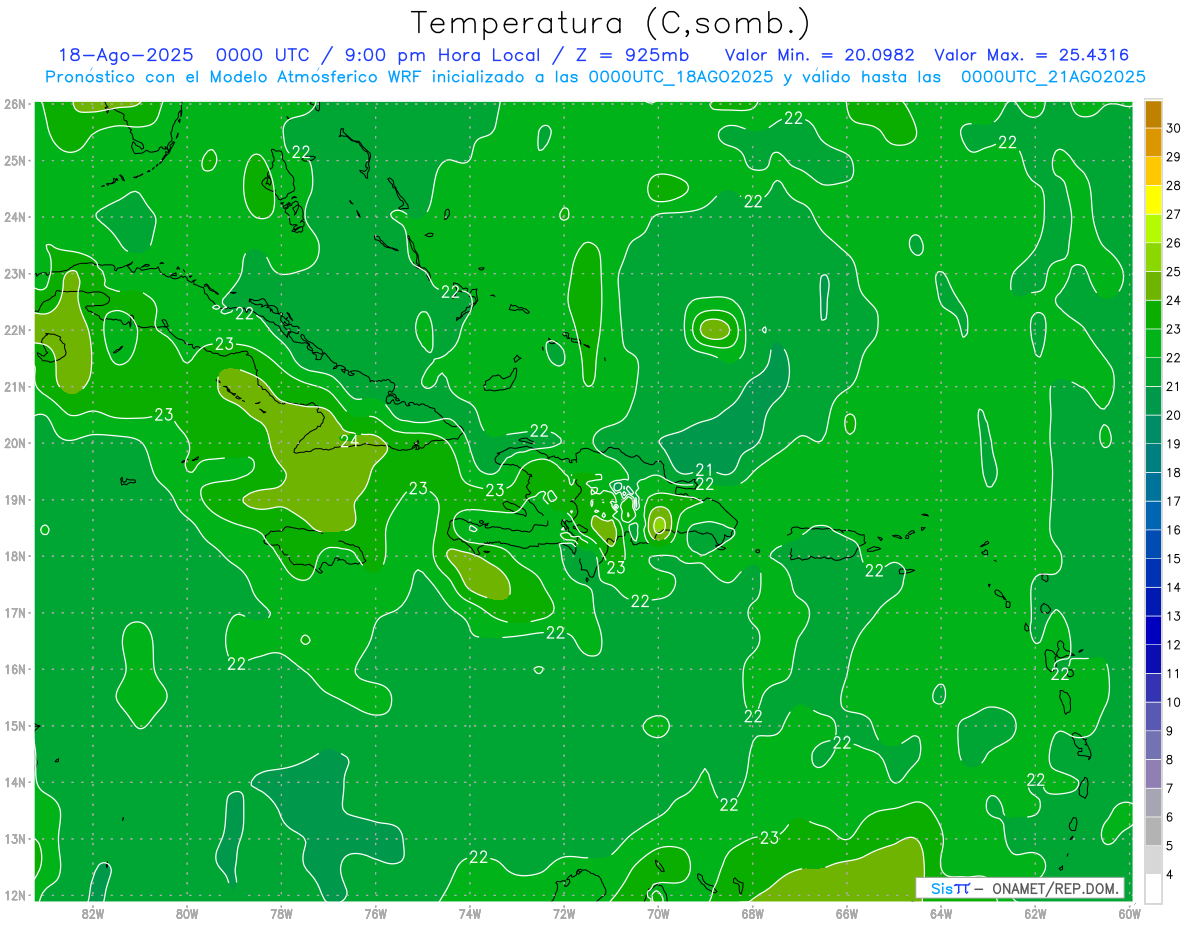Click the latitude label '24N'
The image size is (1200, 927).
pos(15,217)
